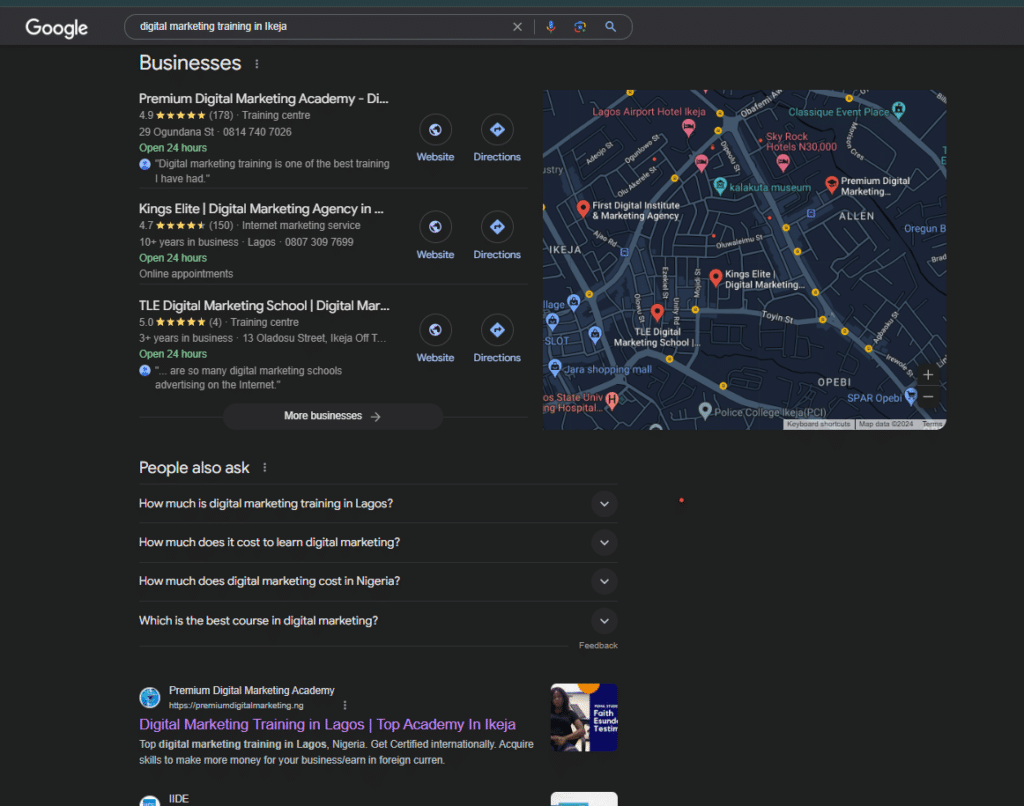Click the '(150)' review count for Kings Elite
Viewport: 1024px width, 806px height.
click(221, 225)
